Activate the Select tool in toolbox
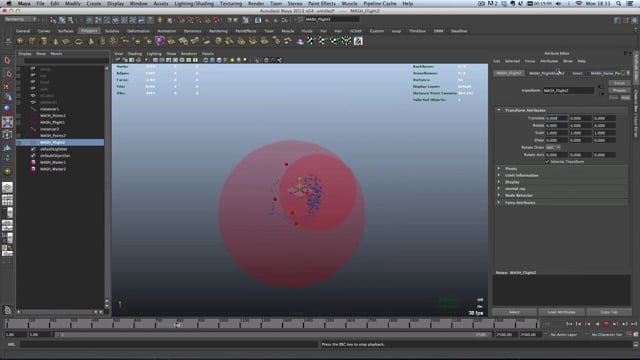 (x=7, y=60)
